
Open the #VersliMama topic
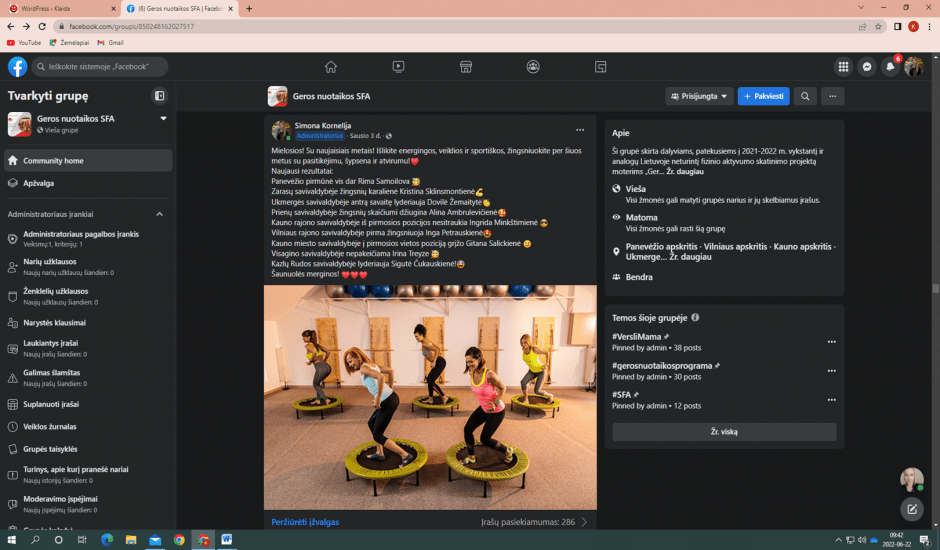[x=636, y=336]
